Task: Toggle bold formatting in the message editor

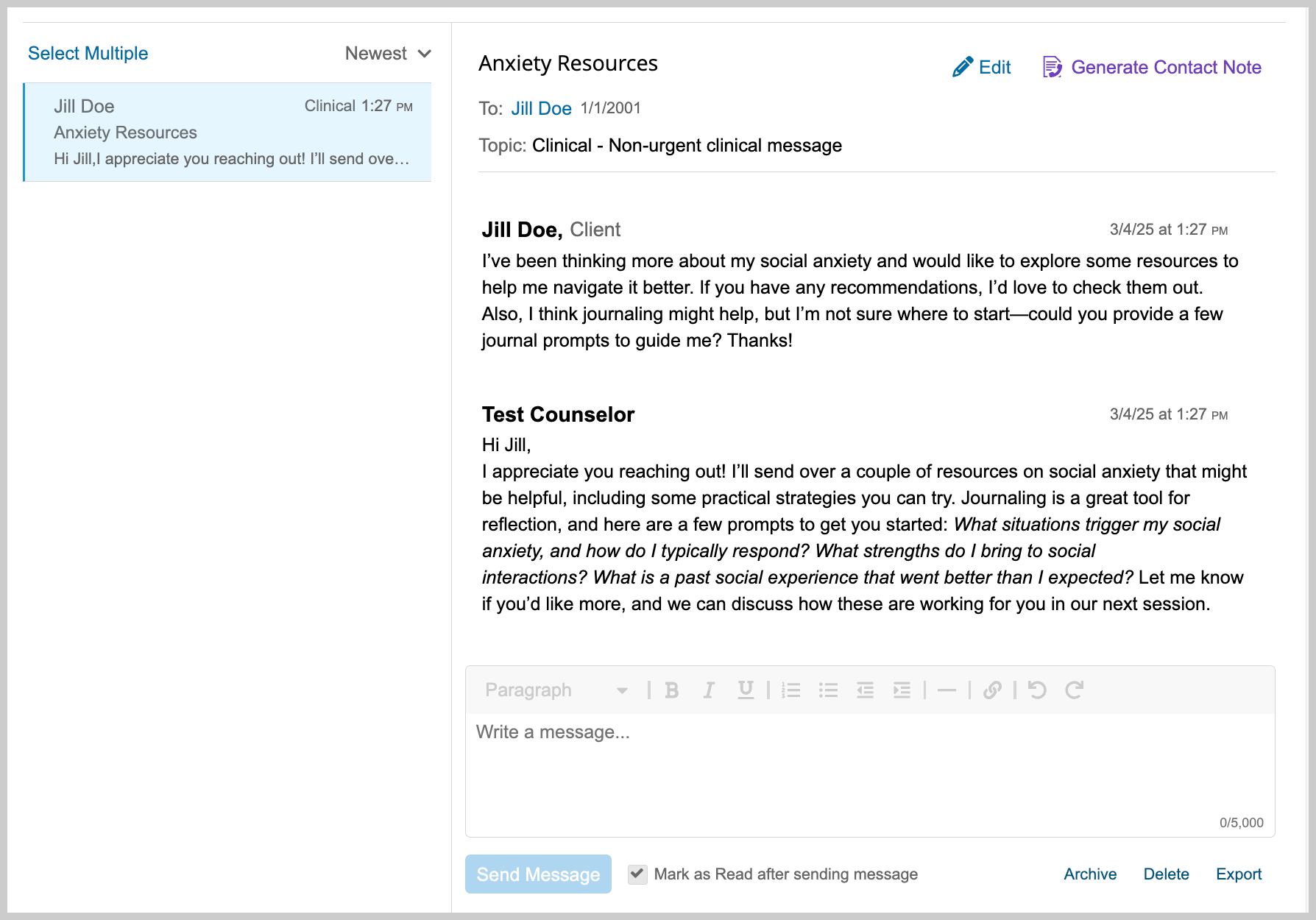Action: [x=671, y=690]
